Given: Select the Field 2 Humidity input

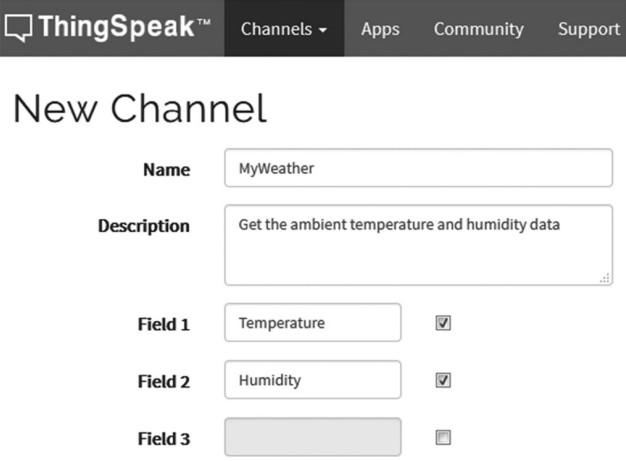Looking at the screenshot, I should point(313,380).
